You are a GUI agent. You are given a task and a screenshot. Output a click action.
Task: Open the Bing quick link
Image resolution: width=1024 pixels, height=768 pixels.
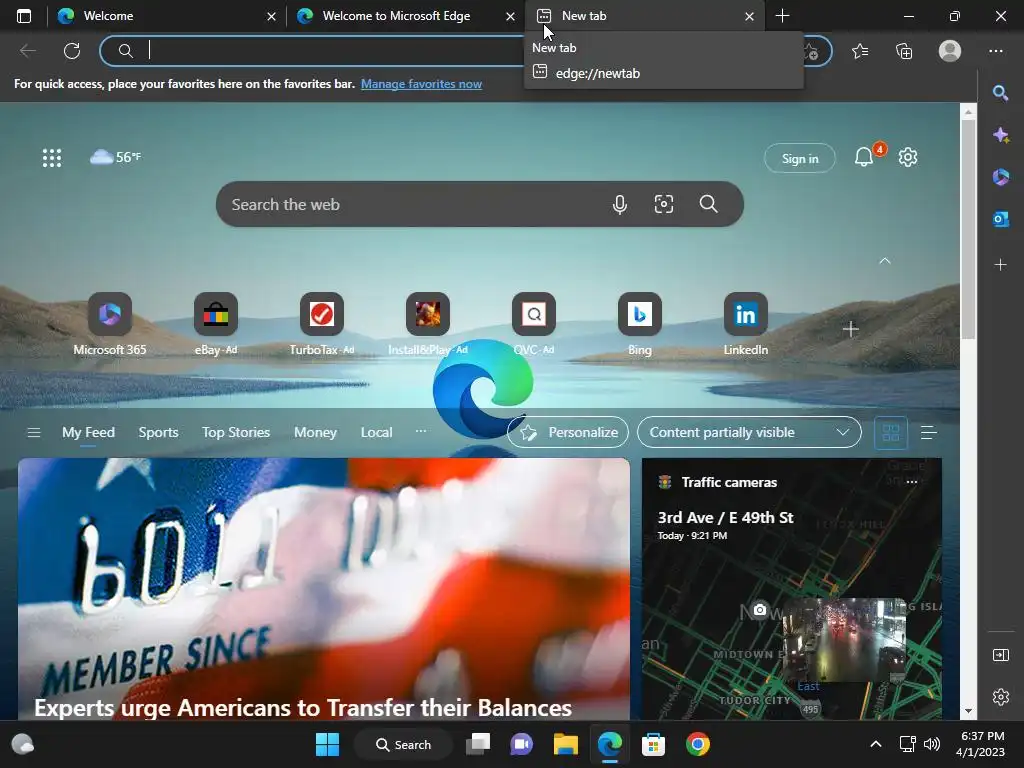639,325
